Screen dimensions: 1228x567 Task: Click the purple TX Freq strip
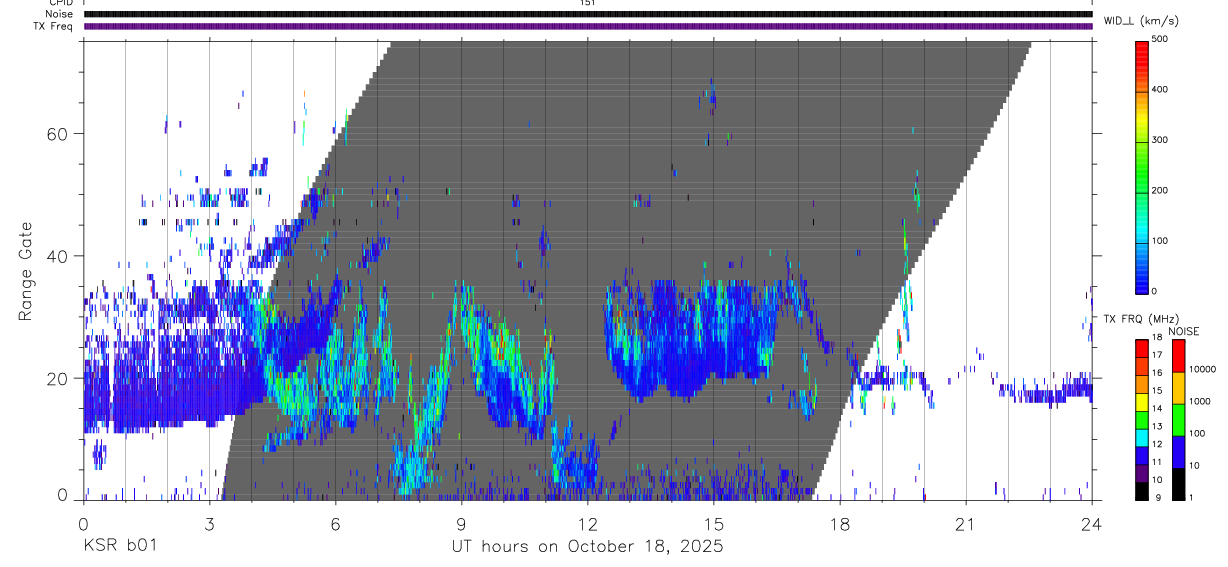587,26
